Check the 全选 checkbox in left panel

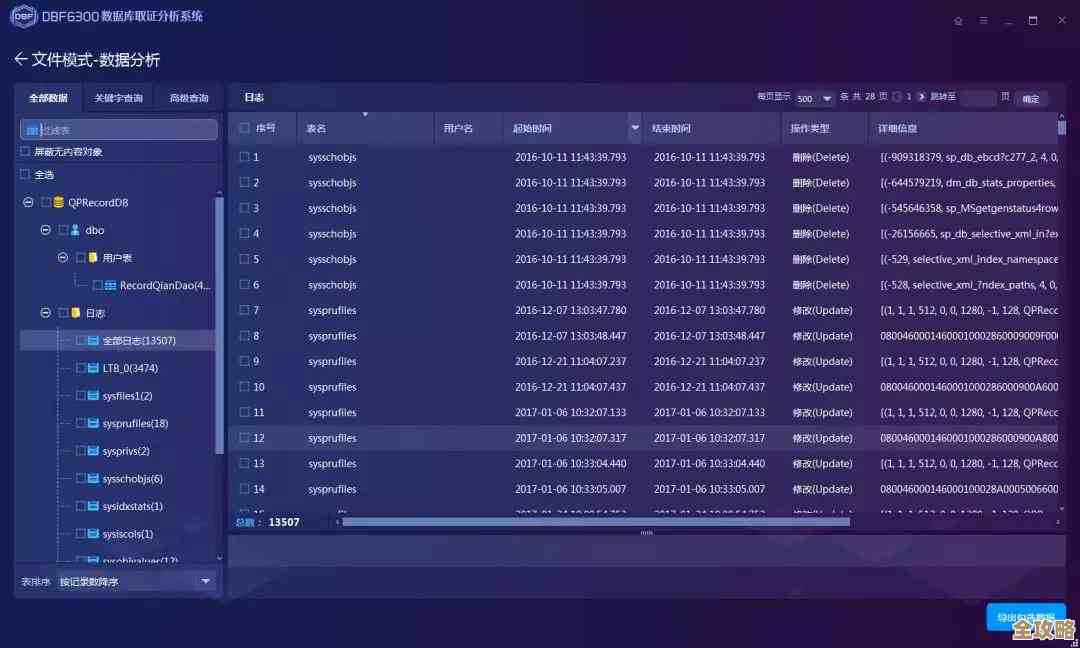pos(25,175)
